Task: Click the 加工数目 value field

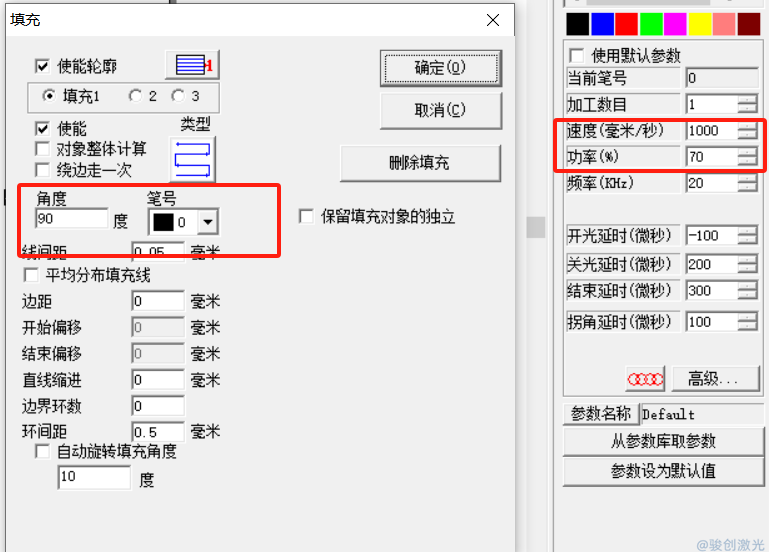Action: coord(712,104)
